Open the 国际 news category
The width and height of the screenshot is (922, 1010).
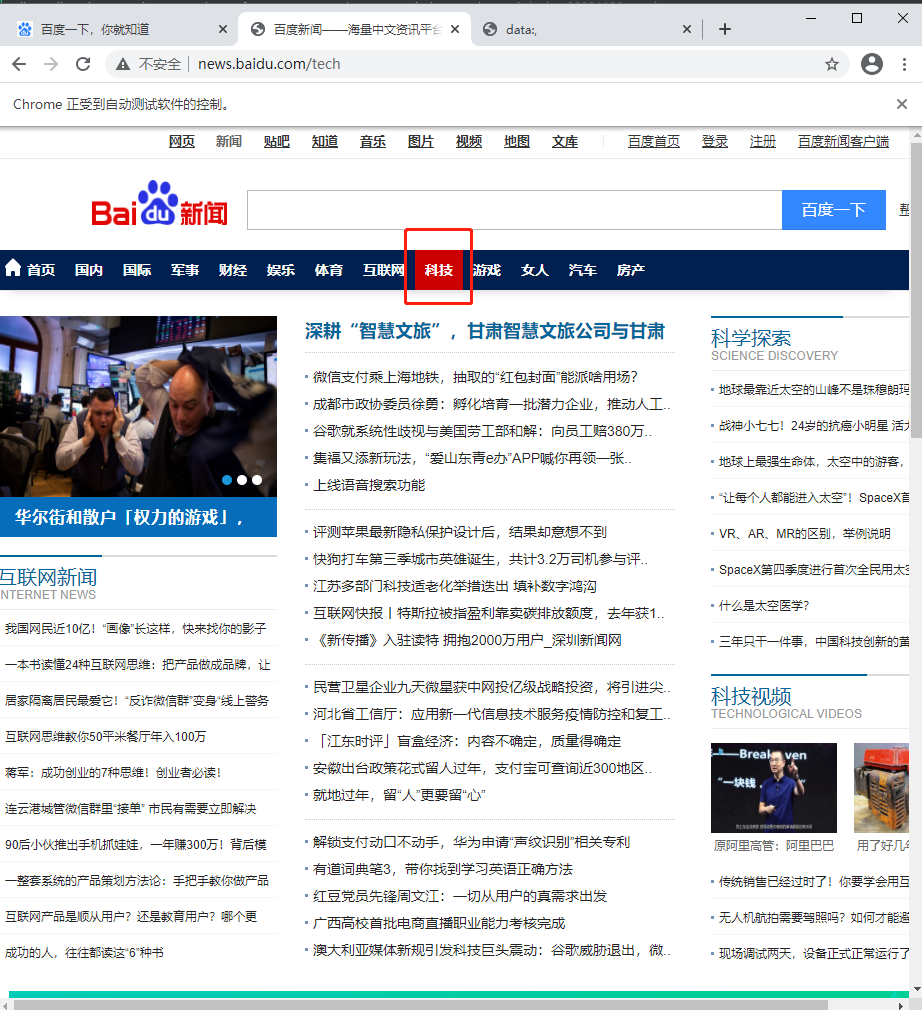(137, 270)
